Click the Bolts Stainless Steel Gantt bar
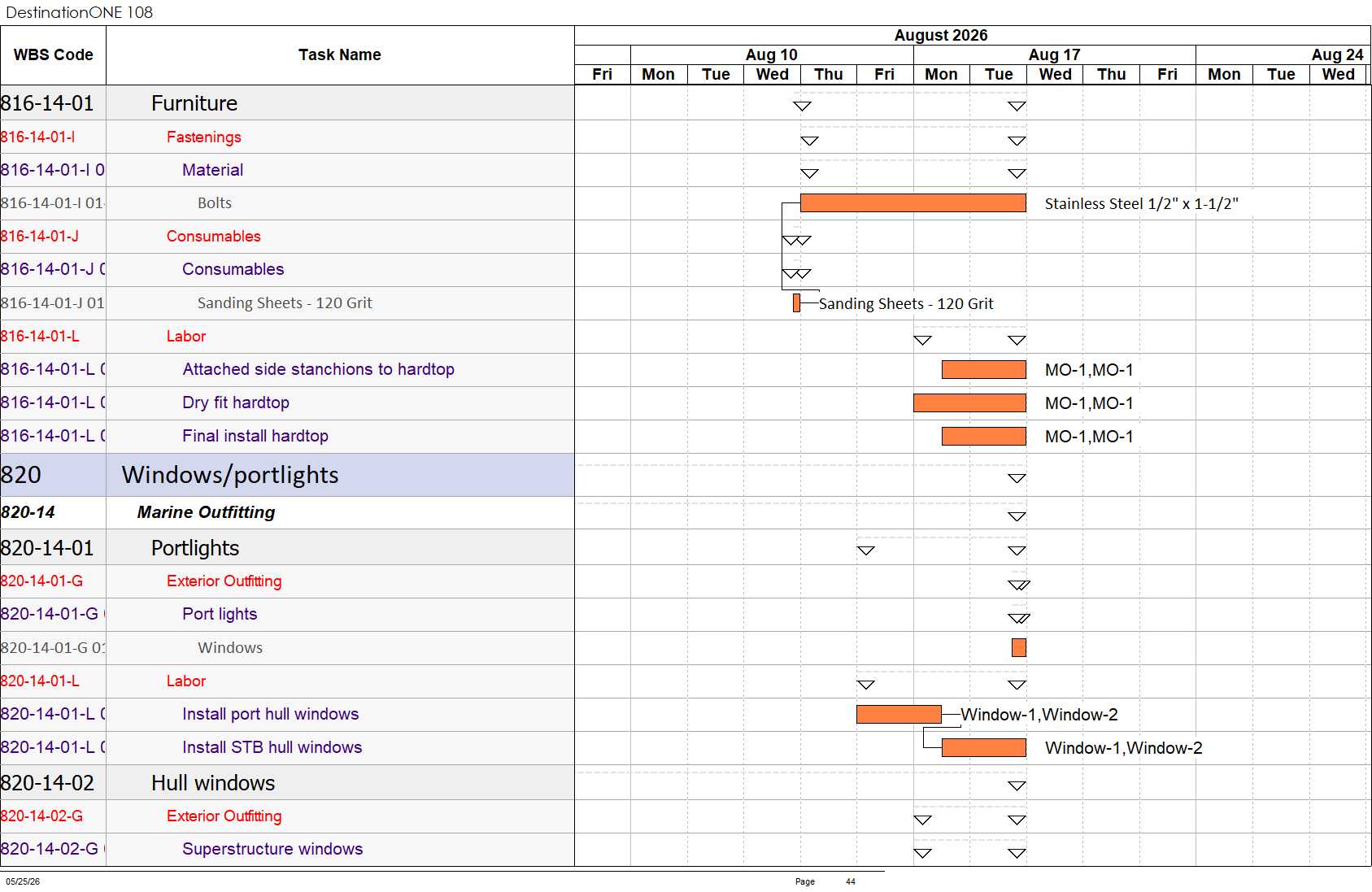 coord(912,203)
